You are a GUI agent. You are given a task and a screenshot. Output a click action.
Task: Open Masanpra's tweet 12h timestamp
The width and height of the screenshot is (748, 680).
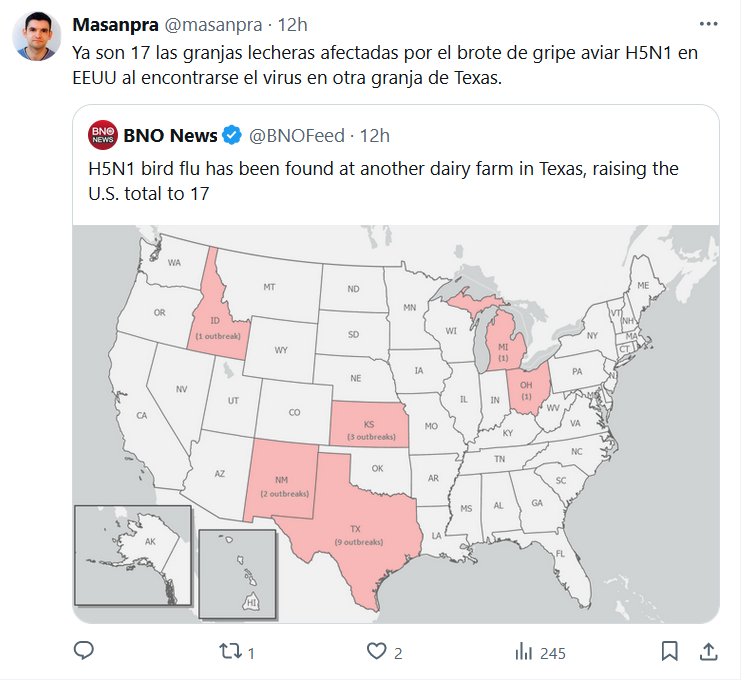pos(293,23)
